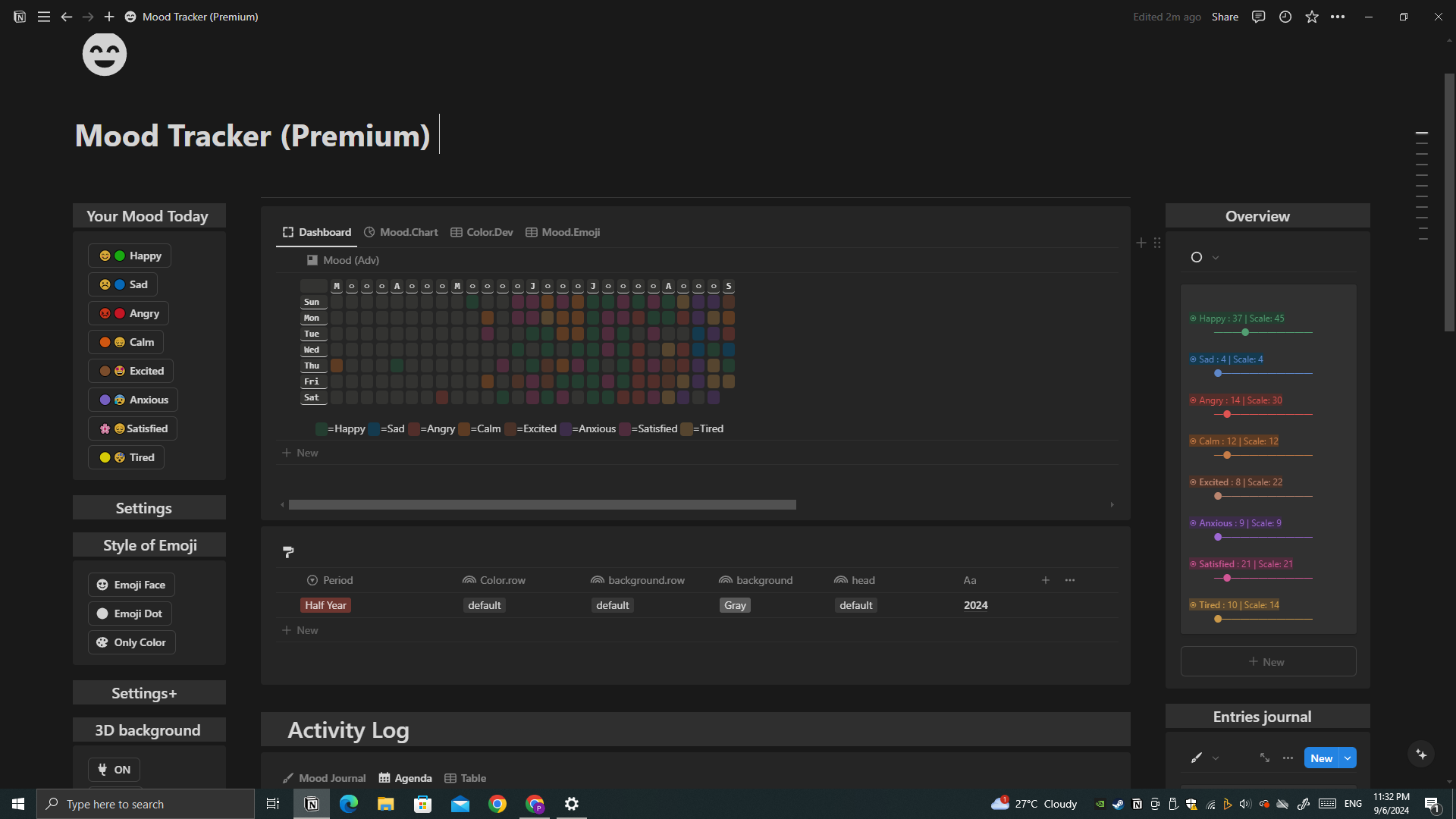Click the paint roller icon above Period table
The image size is (1456, 819).
pos(288,552)
